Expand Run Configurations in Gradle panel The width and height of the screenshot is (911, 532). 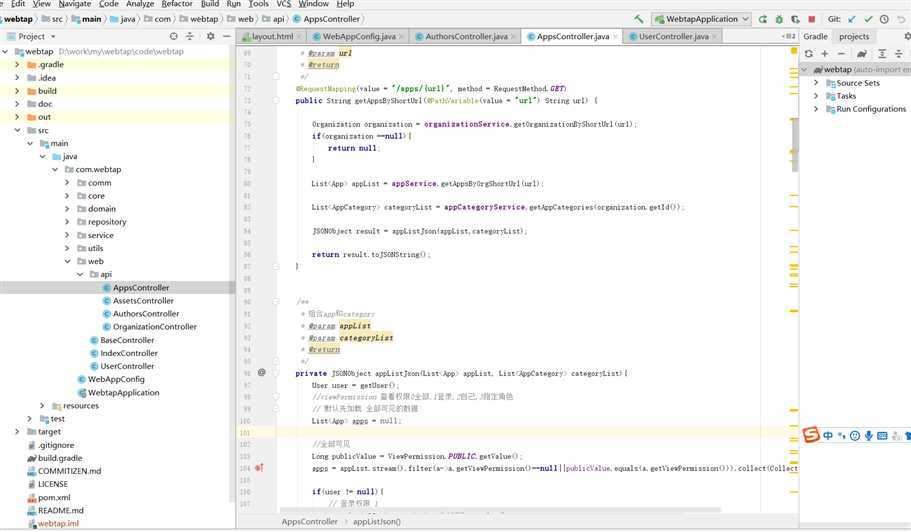pyautogui.click(x=816, y=109)
